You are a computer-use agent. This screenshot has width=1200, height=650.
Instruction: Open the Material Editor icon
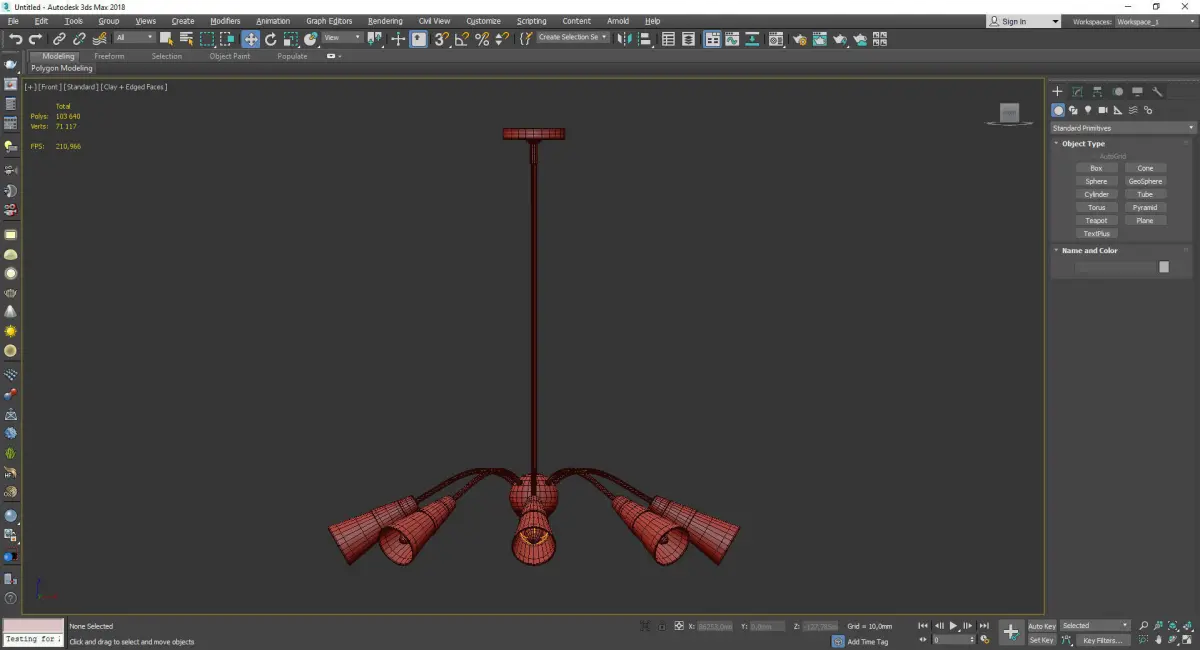tap(776, 39)
